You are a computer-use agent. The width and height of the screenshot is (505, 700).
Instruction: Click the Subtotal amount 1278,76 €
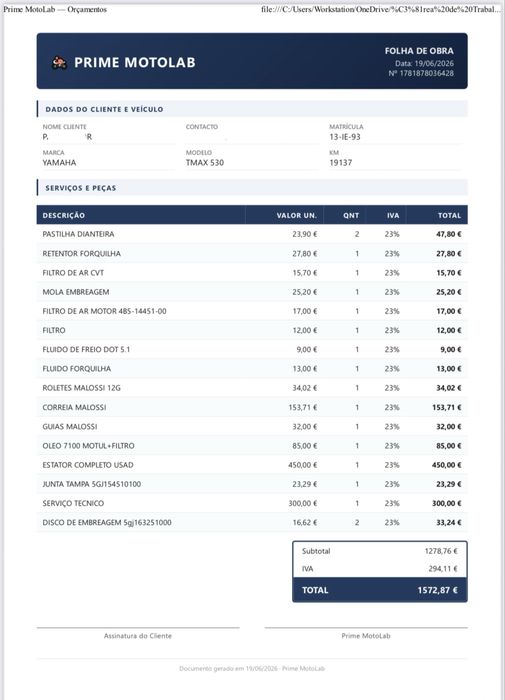tap(441, 551)
